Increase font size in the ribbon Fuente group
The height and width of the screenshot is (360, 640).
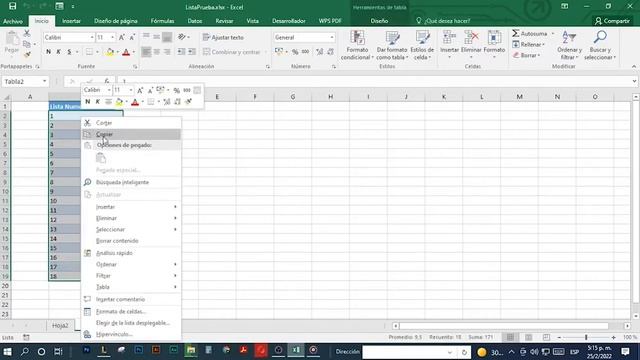[x=122, y=38]
